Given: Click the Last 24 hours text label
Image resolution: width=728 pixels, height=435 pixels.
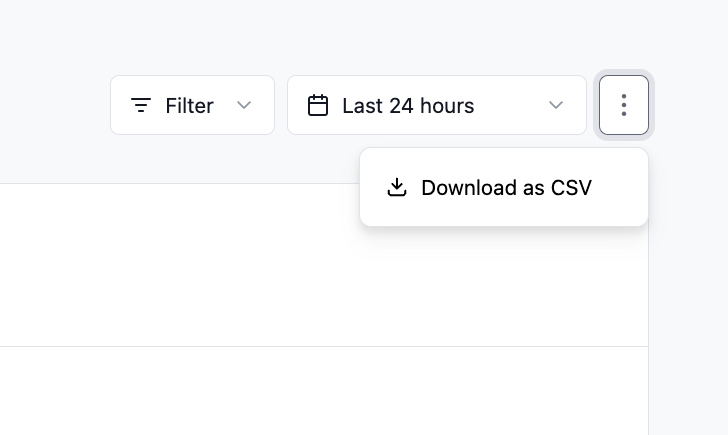Looking at the screenshot, I should (x=408, y=106).
